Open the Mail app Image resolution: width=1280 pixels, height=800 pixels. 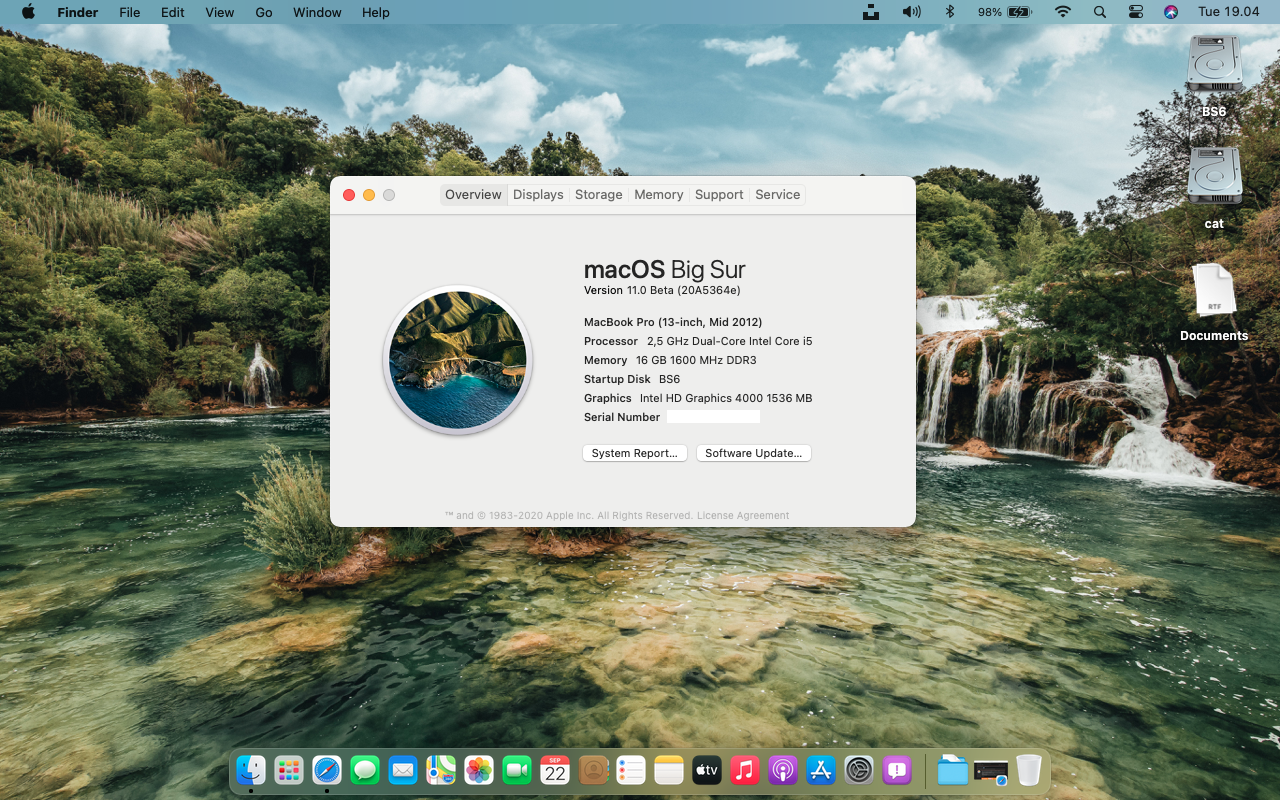(x=403, y=770)
